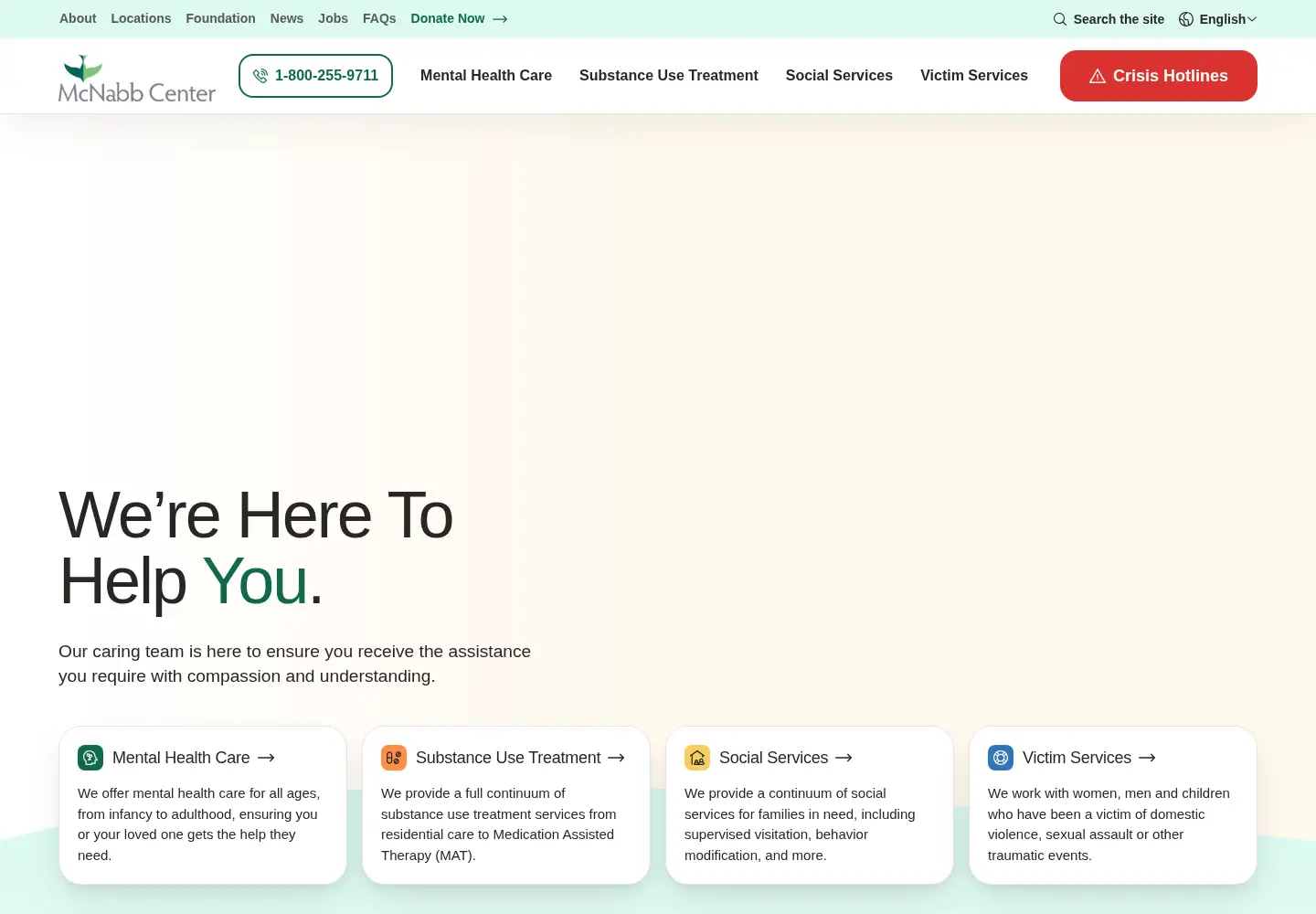Viewport: 1316px width, 914px height.
Task: Click the arrow on the Mental Health Care card
Action: [266, 758]
